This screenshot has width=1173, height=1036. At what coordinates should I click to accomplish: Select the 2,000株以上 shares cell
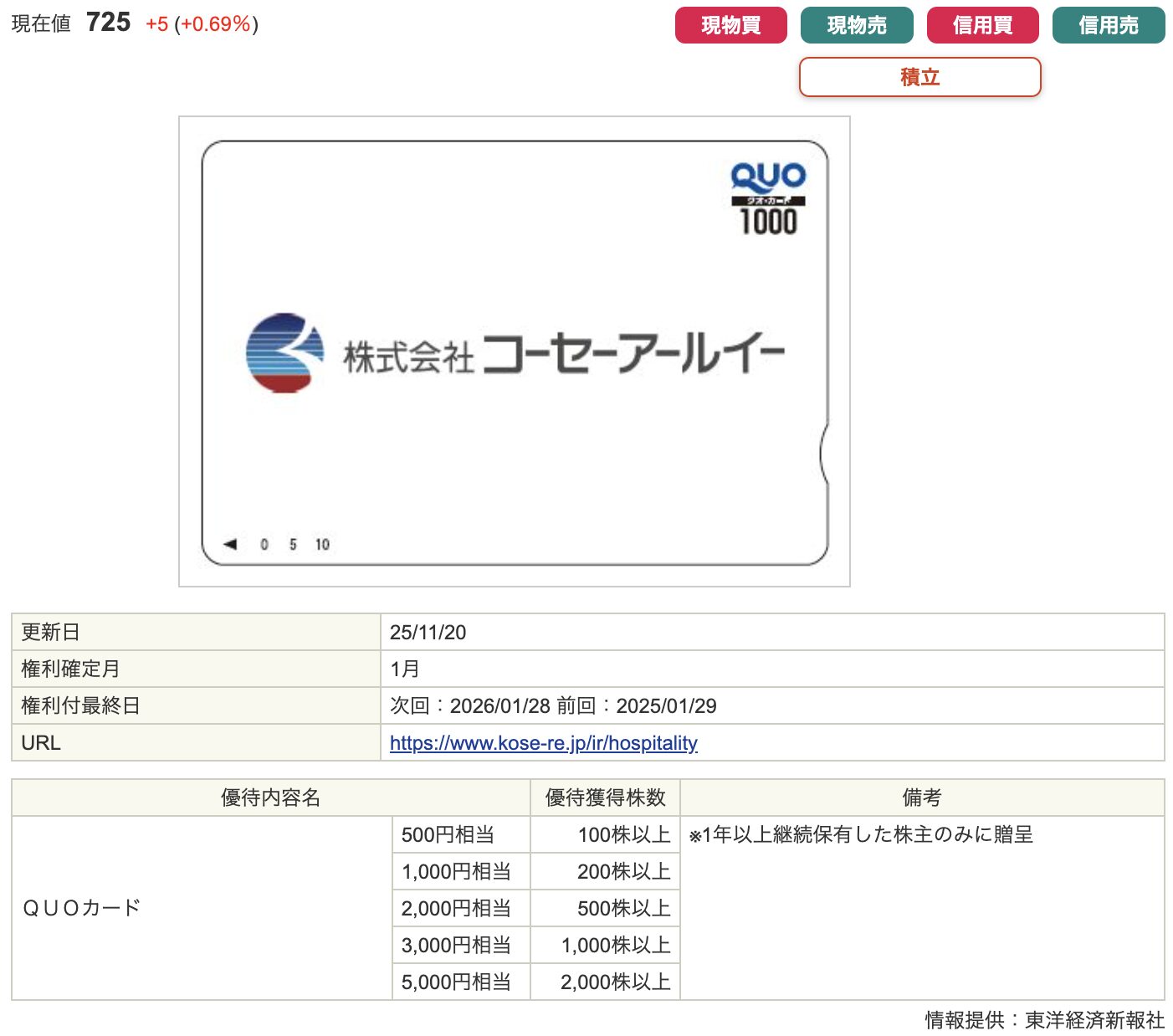click(615, 982)
